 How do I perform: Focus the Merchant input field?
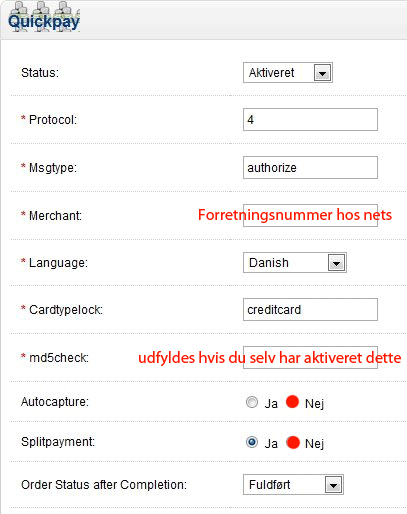click(310, 215)
